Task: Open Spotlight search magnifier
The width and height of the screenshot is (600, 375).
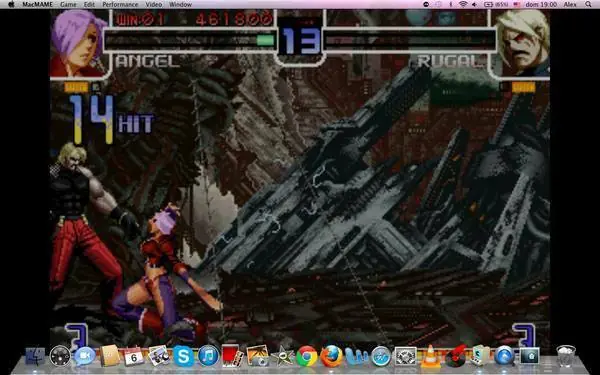Action: [588, 4]
